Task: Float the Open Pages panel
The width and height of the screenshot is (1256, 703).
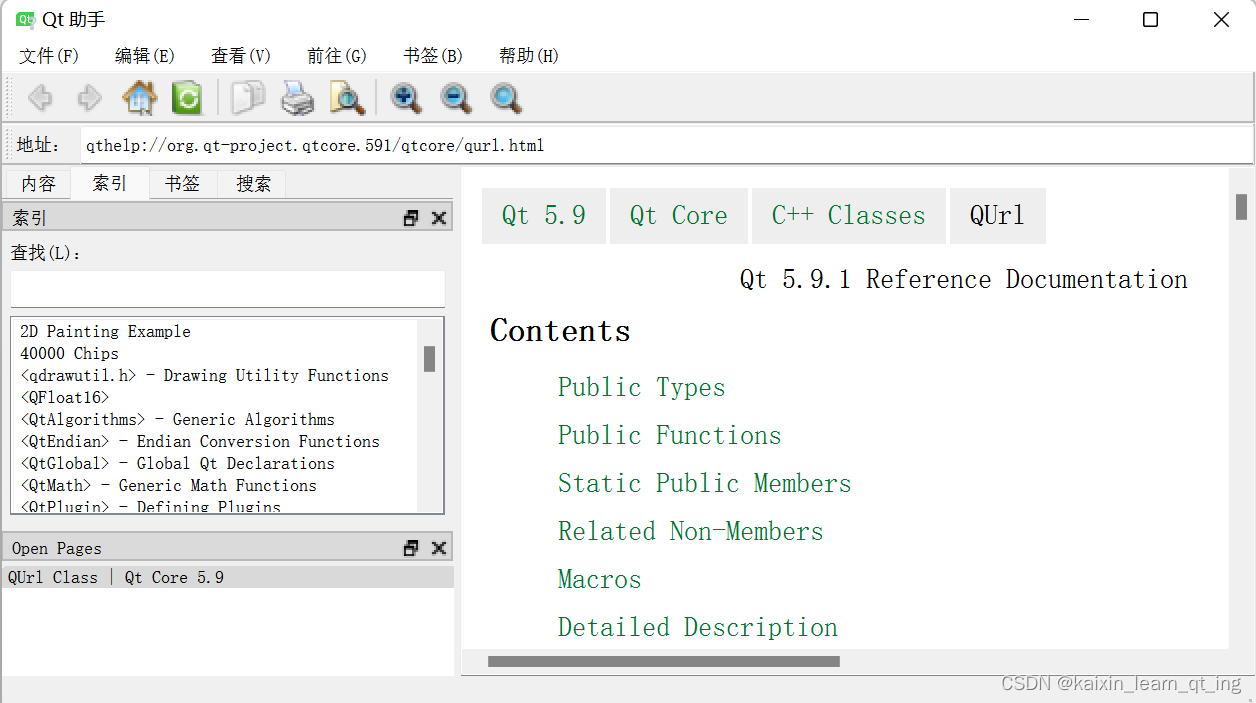Action: [x=411, y=548]
